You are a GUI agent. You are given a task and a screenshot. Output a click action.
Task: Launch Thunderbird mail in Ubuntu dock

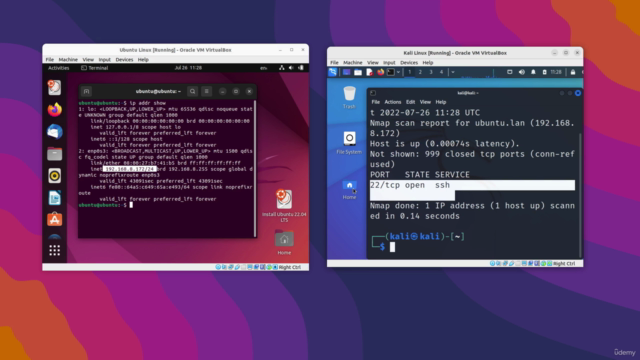55,132
